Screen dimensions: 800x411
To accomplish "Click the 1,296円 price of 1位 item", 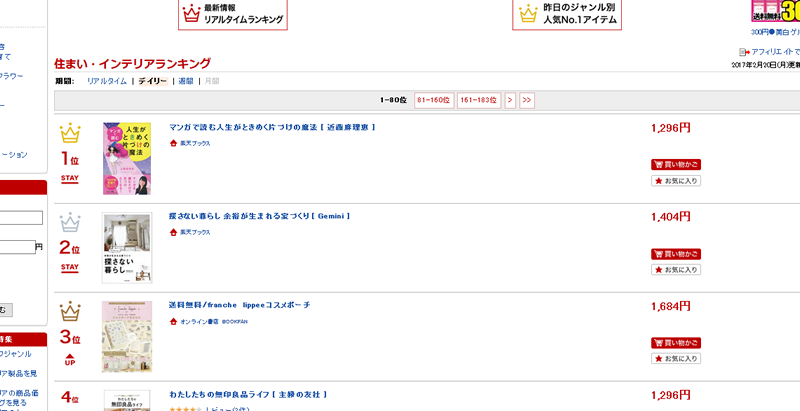I will click(x=670, y=128).
